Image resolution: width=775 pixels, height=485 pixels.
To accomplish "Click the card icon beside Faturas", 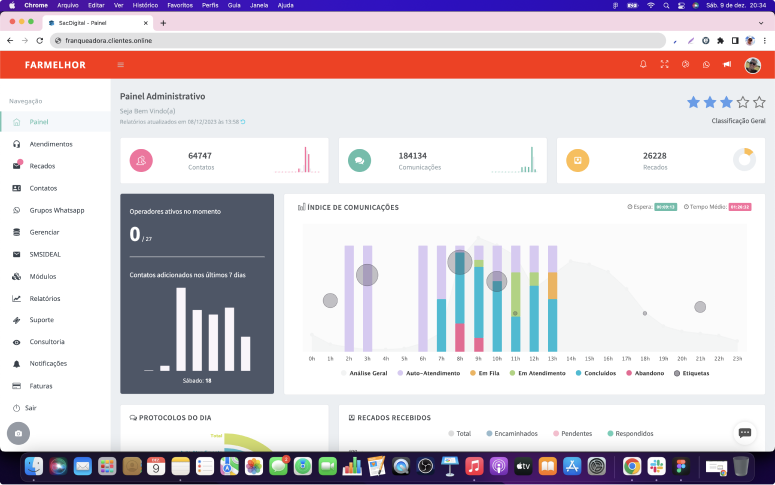I will (x=16, y=386).
